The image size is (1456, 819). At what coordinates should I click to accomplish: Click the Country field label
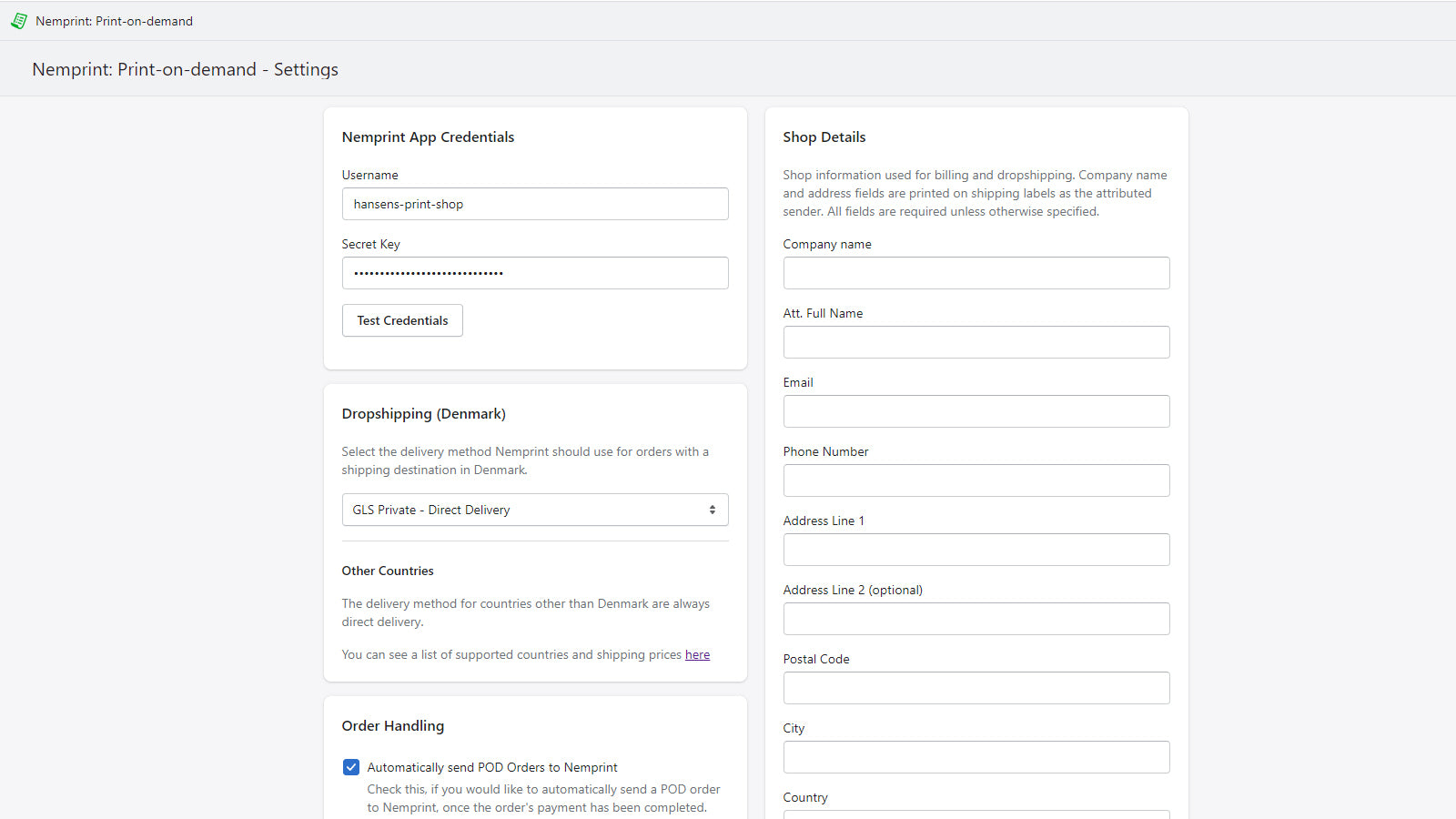click(805, 797)
